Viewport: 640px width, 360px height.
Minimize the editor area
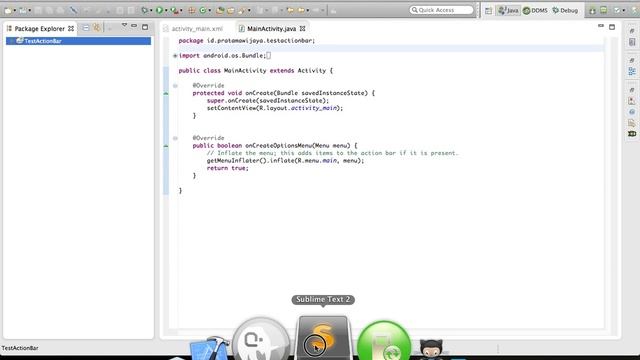(601, 26)
